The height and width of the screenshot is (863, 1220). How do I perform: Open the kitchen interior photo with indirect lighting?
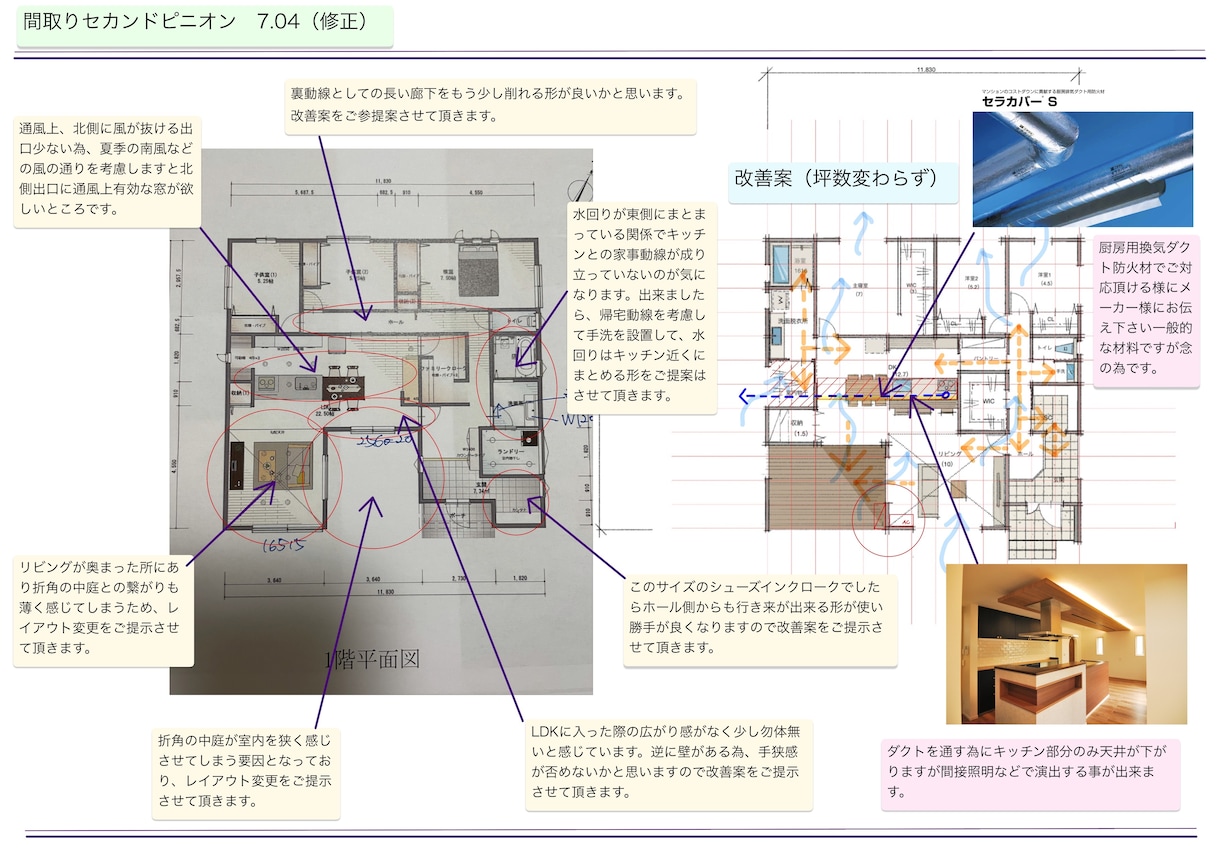pos(1066,643)
